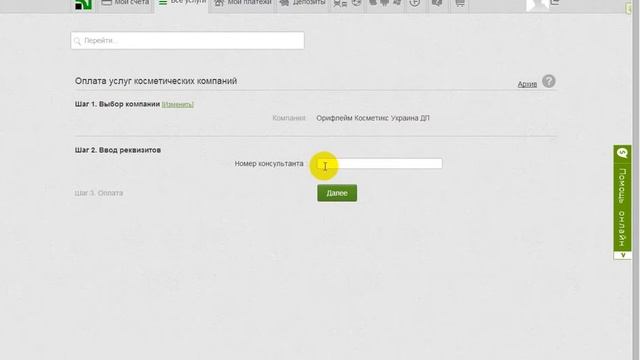The width and height of the screenshot is (640, 360).
Task: Collapse help panel with the down arrow
Action: point(623,255)
